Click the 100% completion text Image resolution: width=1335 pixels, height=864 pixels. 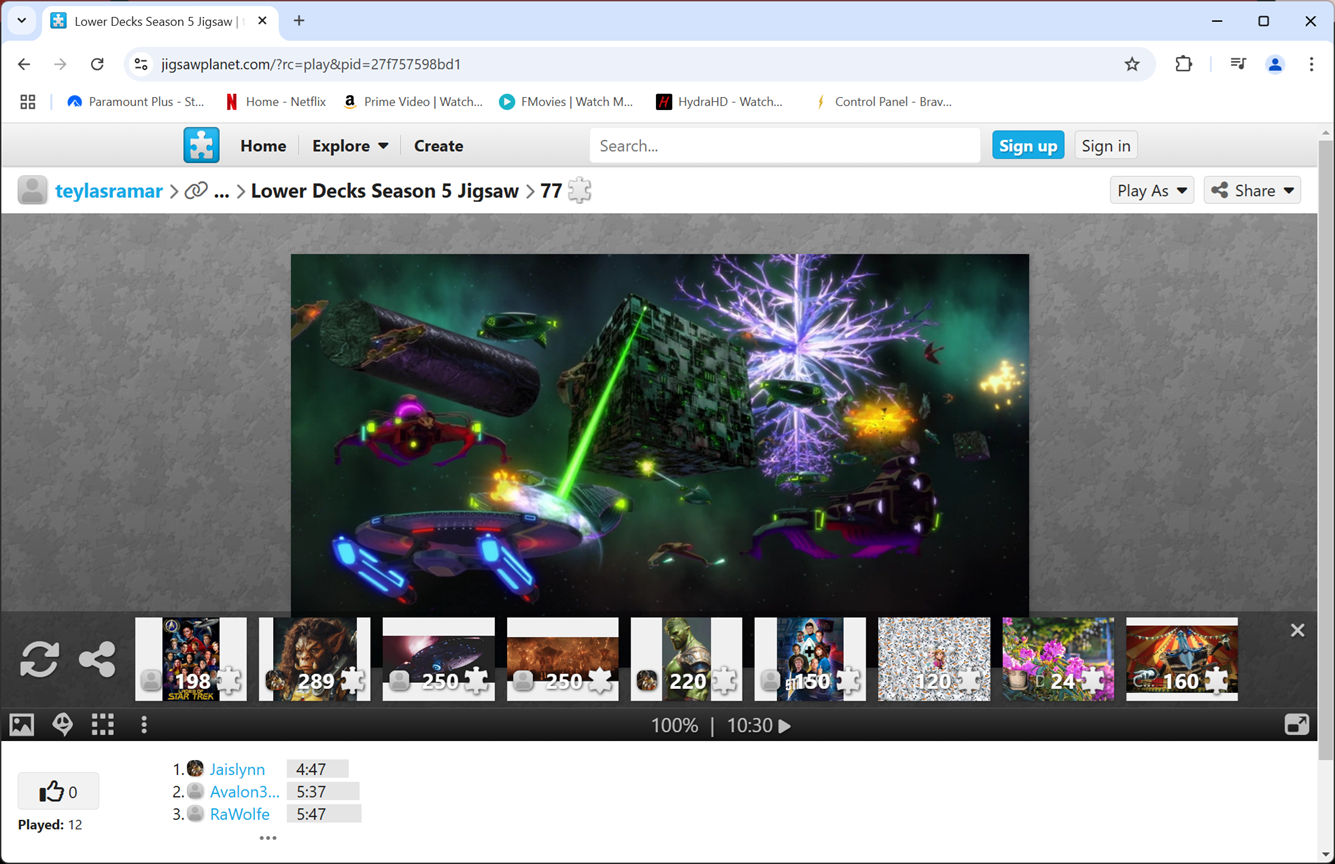[x=674, y=726]
